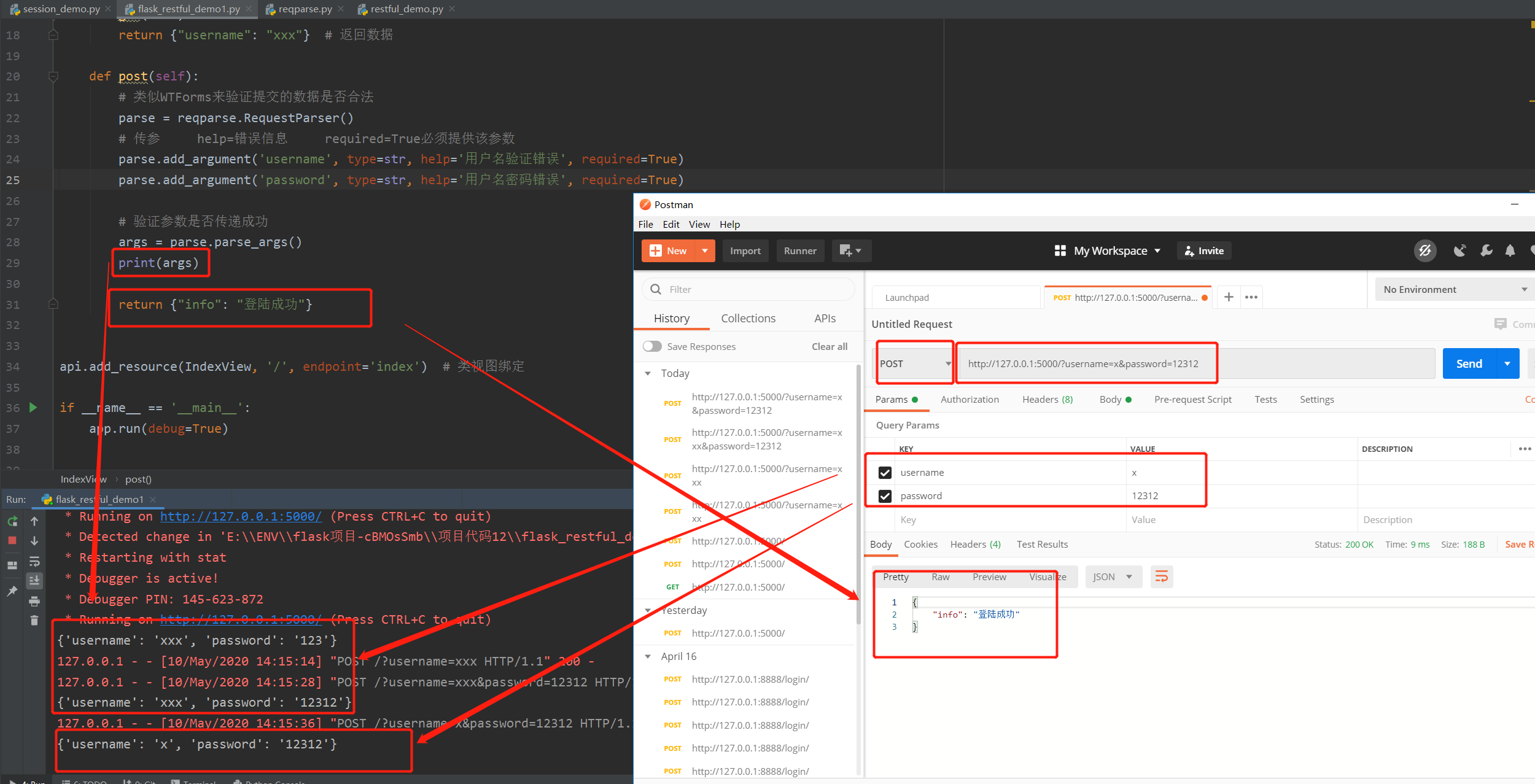
Task: Open the POST method dropdown
Action: coord(914,363)
